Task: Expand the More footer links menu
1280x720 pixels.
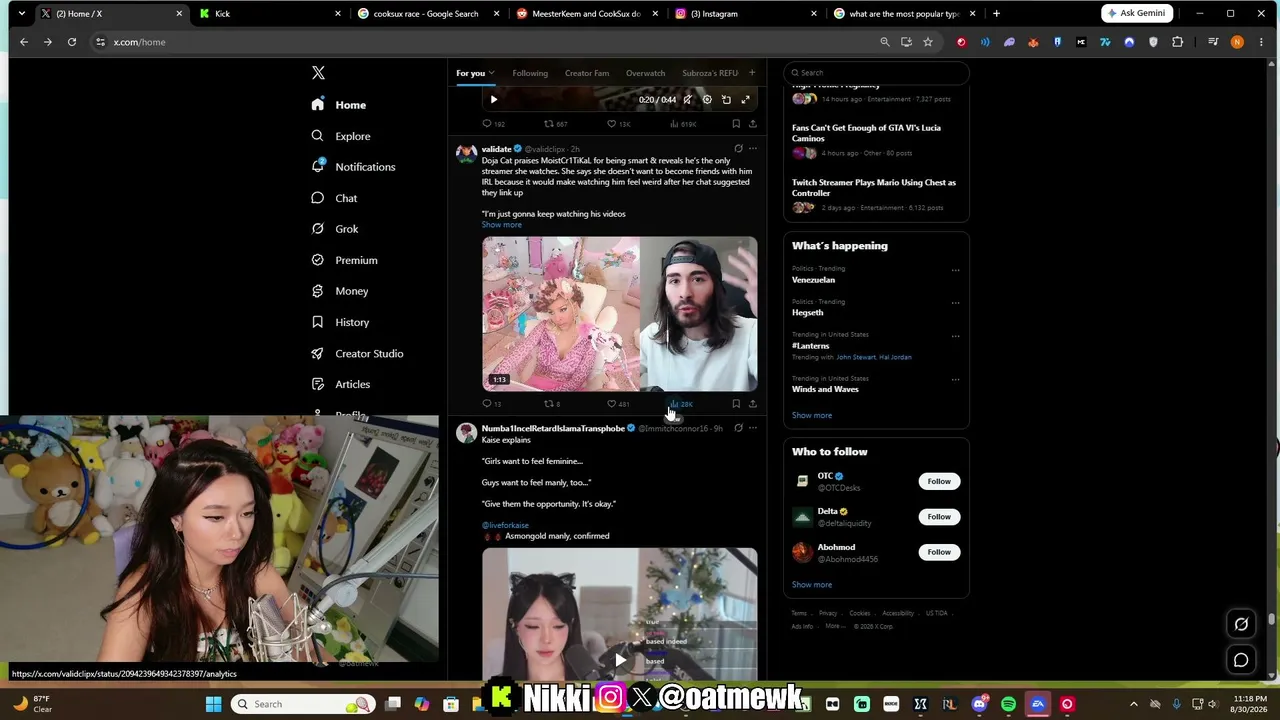Action: (833, 626)
